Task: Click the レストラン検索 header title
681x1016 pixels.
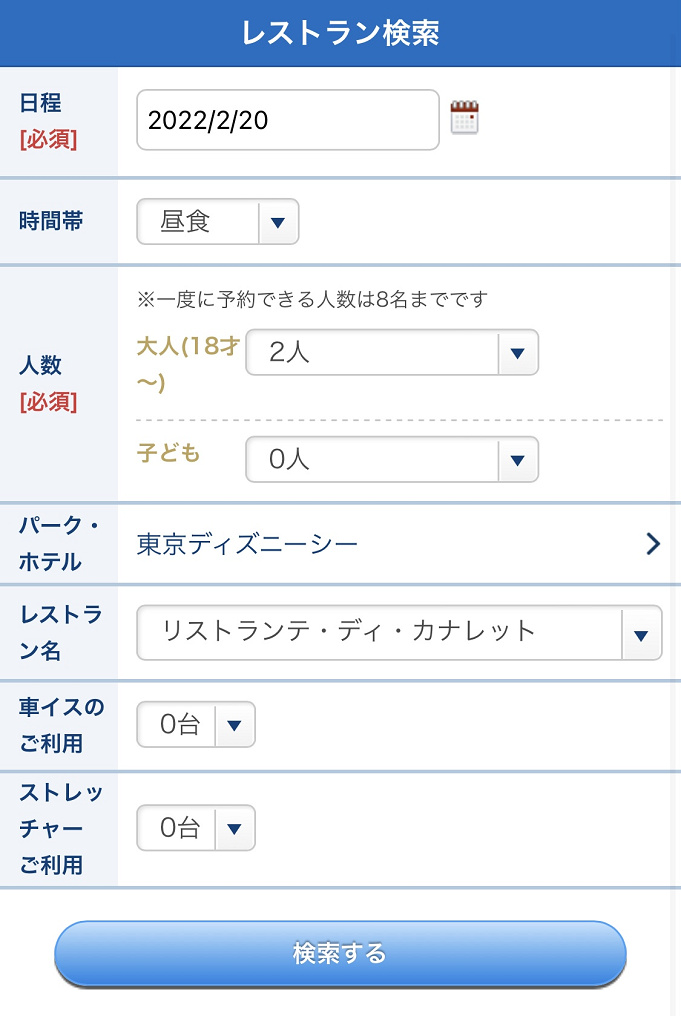Action: (x=340, y=33)
